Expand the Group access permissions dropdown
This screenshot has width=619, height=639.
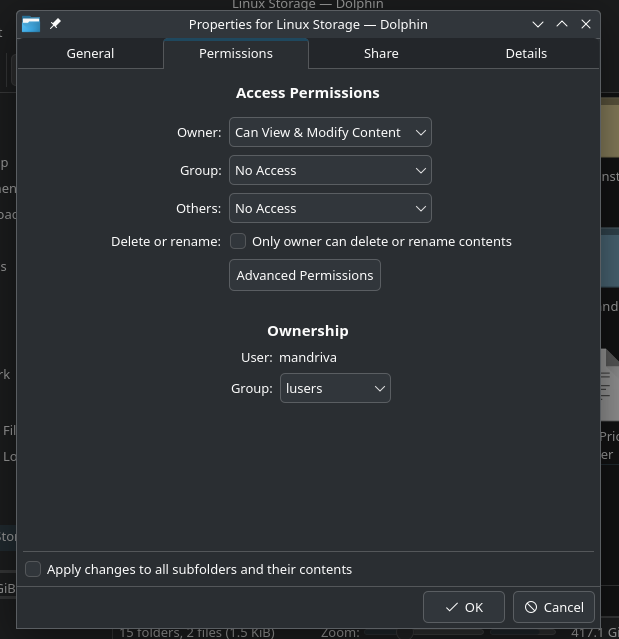(330, 170)
